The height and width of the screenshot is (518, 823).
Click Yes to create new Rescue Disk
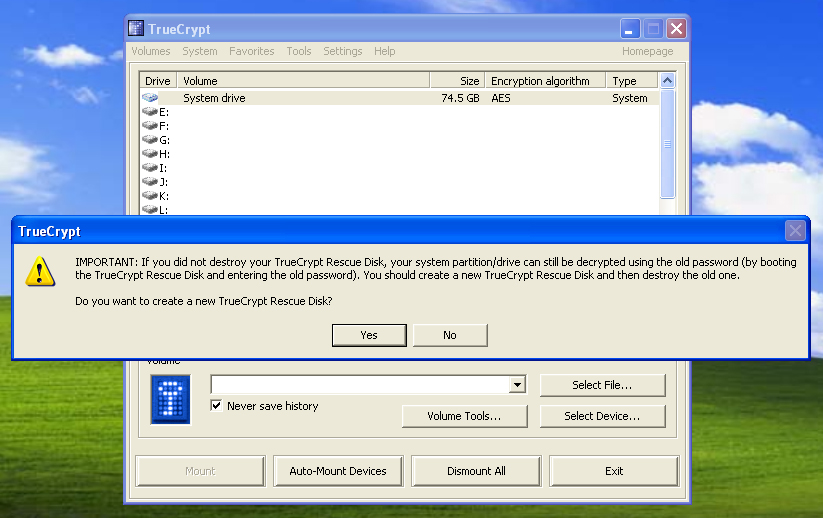tap(369, 335)
